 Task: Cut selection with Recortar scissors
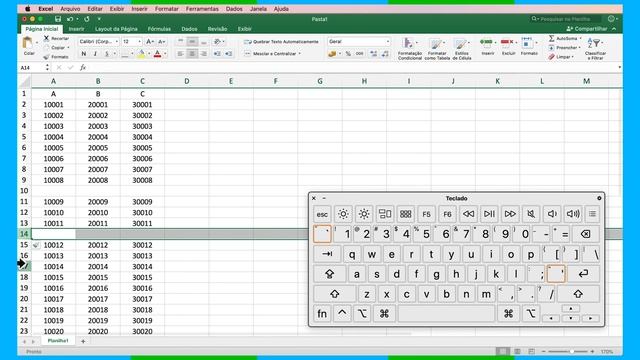(x=46, y=38)
